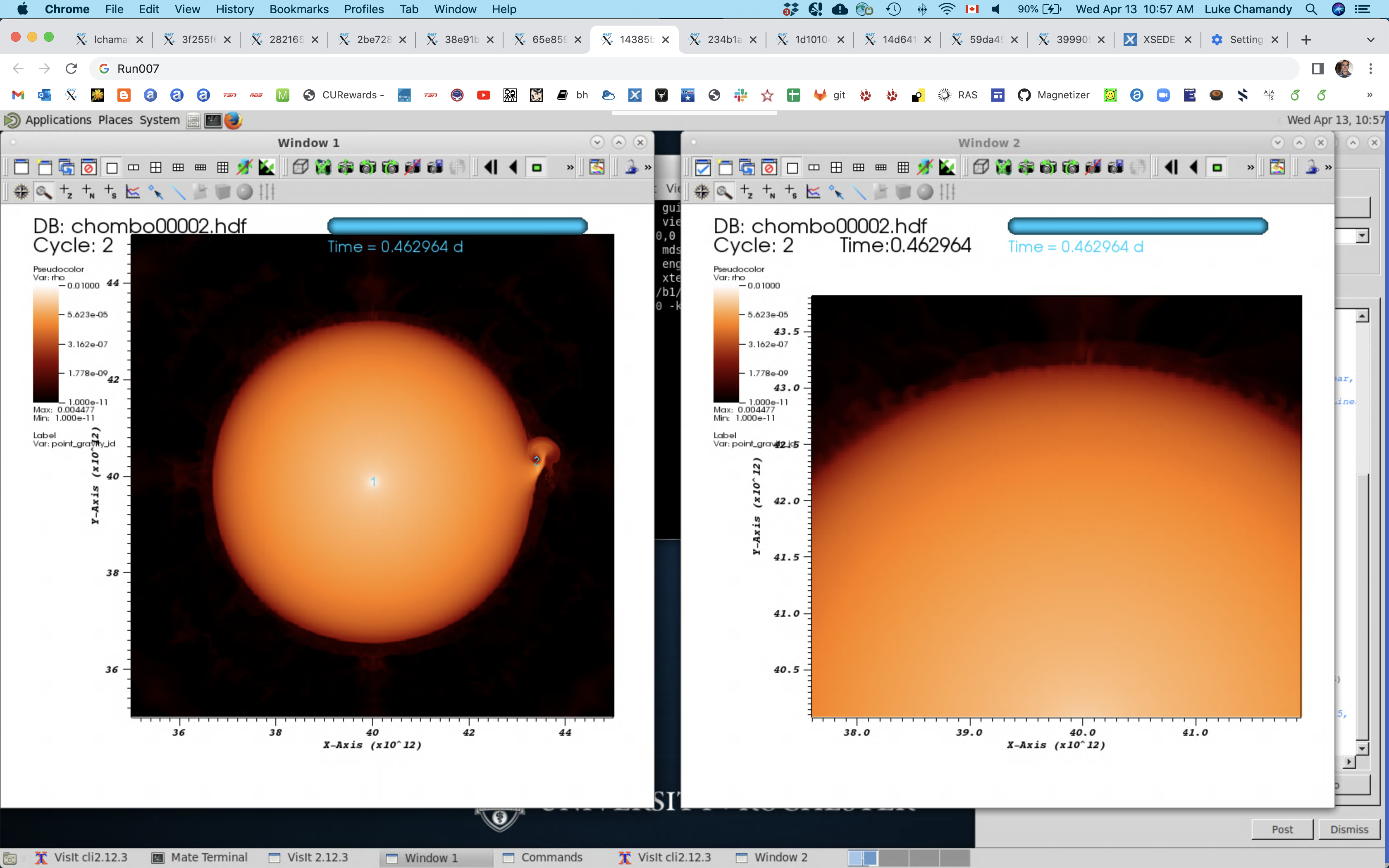Open color table icon in Window 2 toolbar
Screen dimensions: 1389x868
[1277, 167]
